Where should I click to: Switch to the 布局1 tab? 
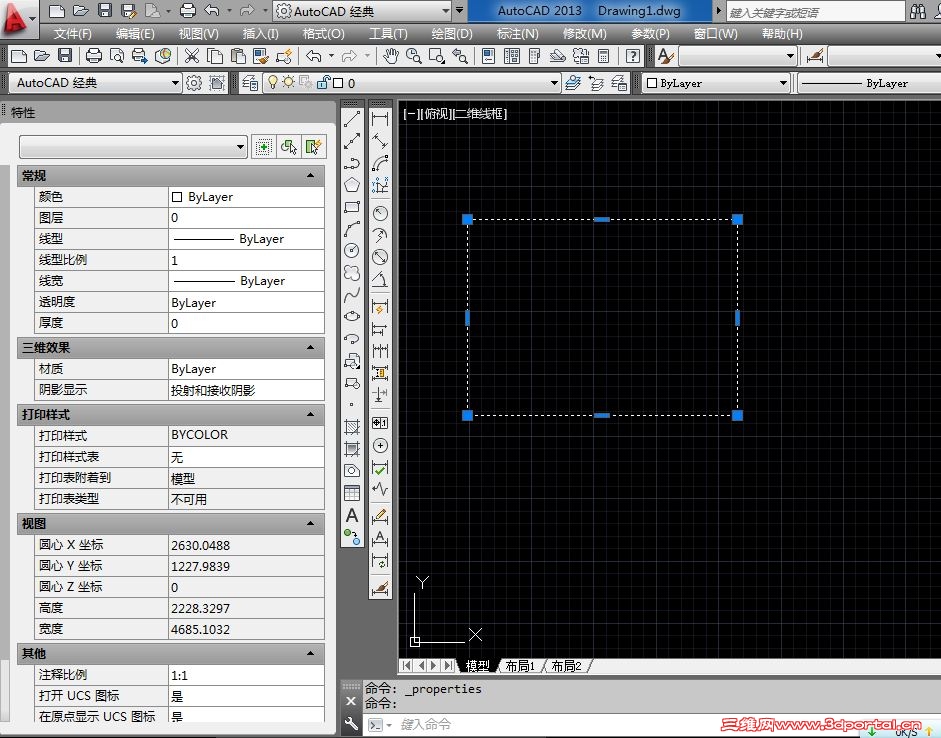point(520,666)
